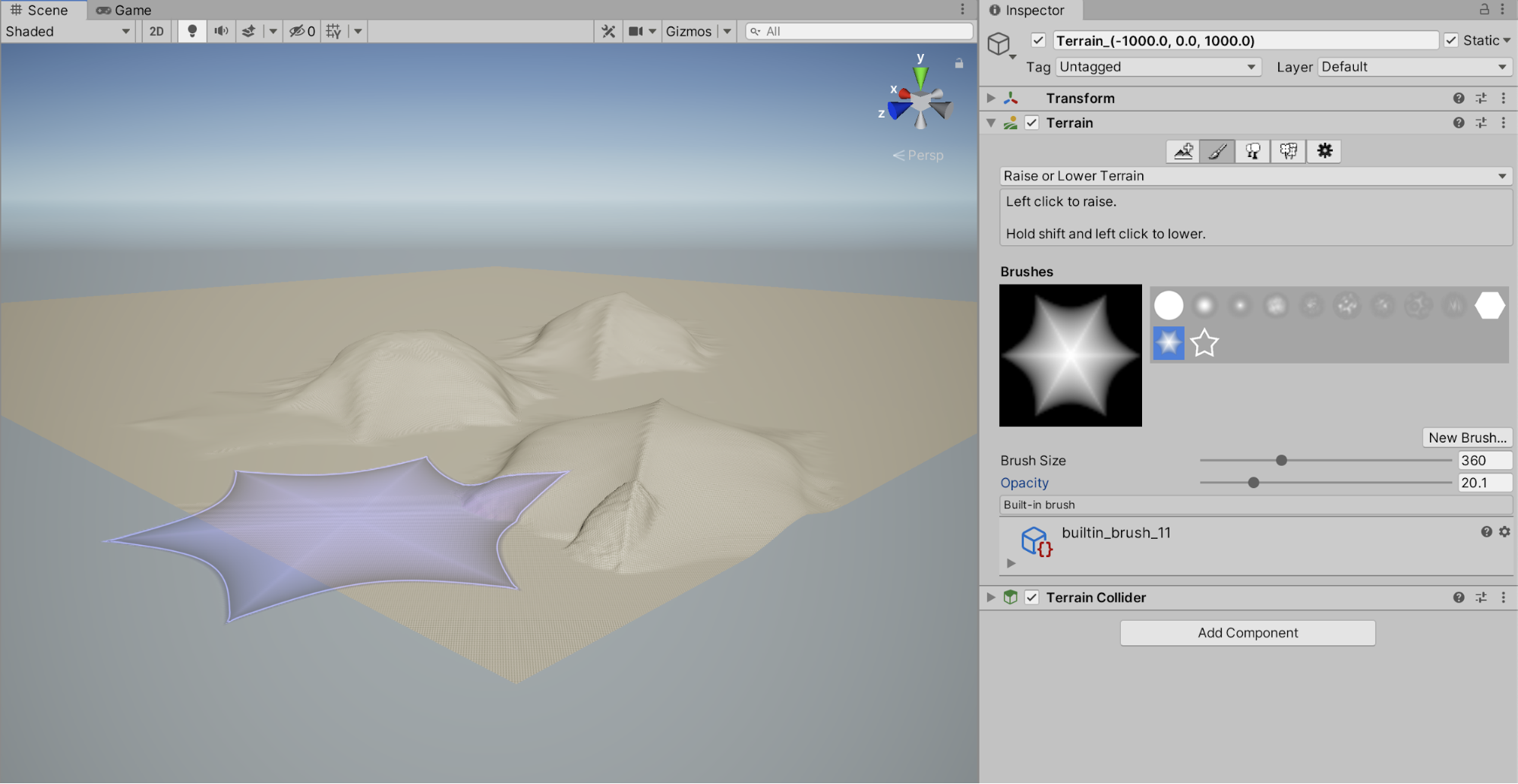
Task: Uncheck the Static checkbox
Action: (1450, 40)
